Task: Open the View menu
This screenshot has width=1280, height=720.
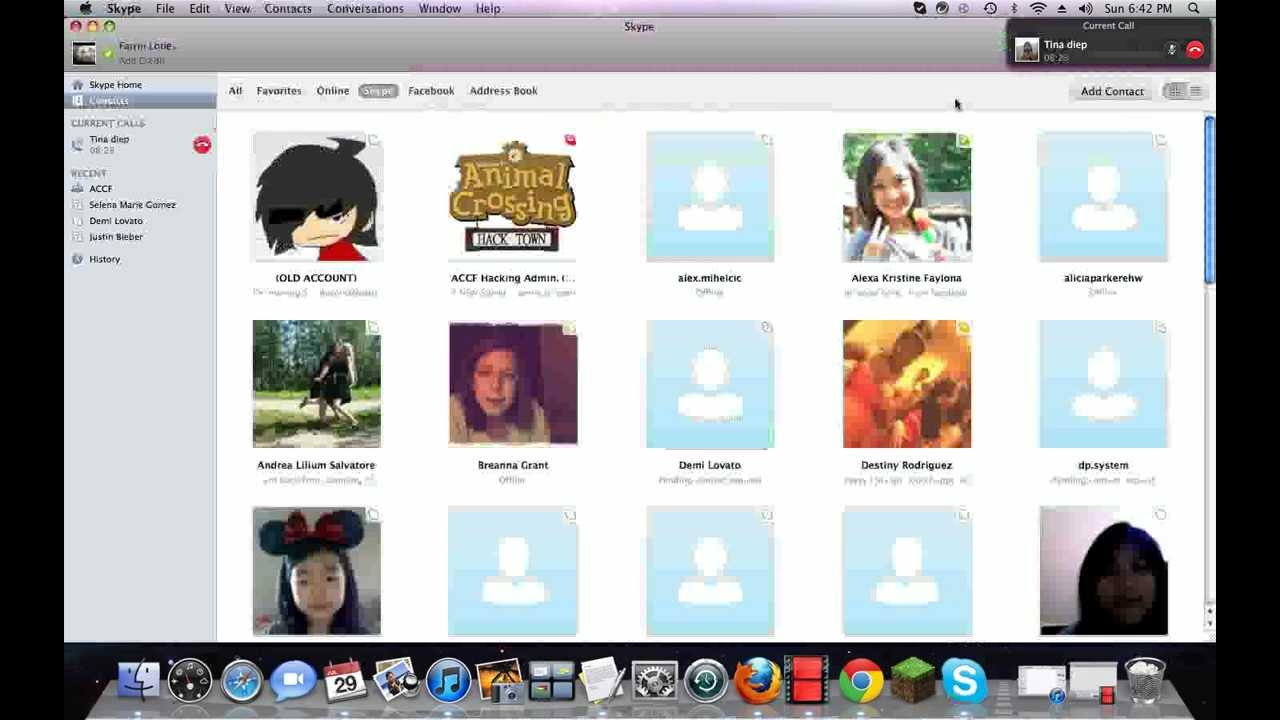Action: click(237, 8)
